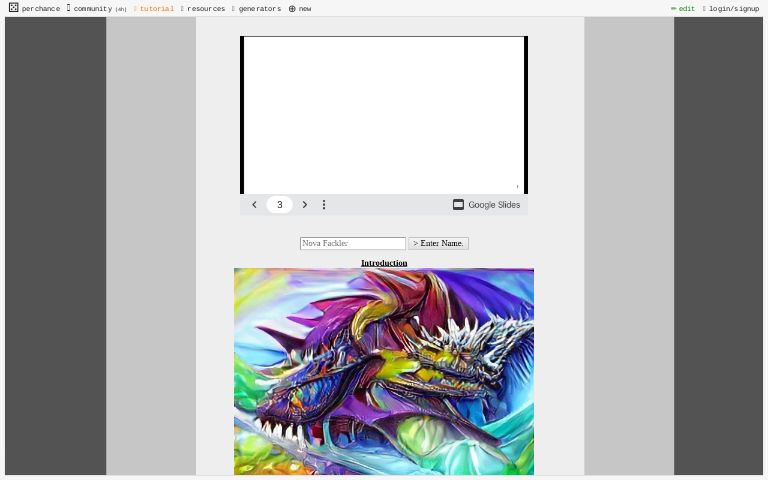The height and width of the screenshot is (480, 768).
Task: Advance to next slide with right arrow
Action: (305, 205)
